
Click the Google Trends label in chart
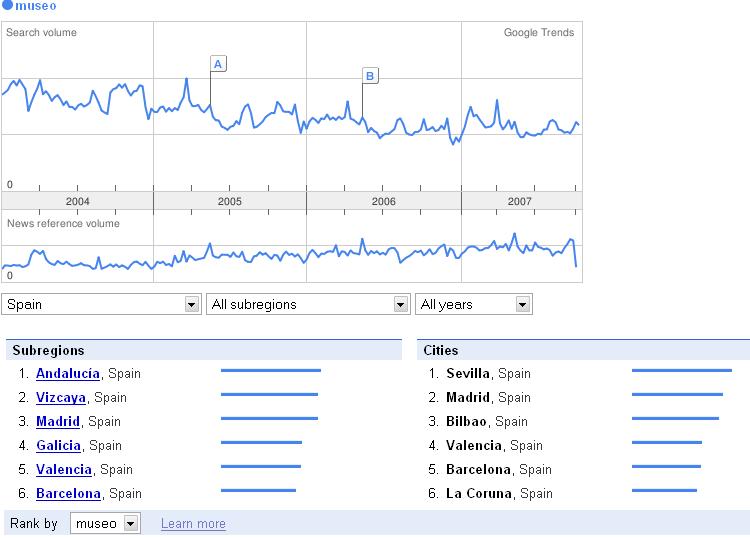(539, 33)
